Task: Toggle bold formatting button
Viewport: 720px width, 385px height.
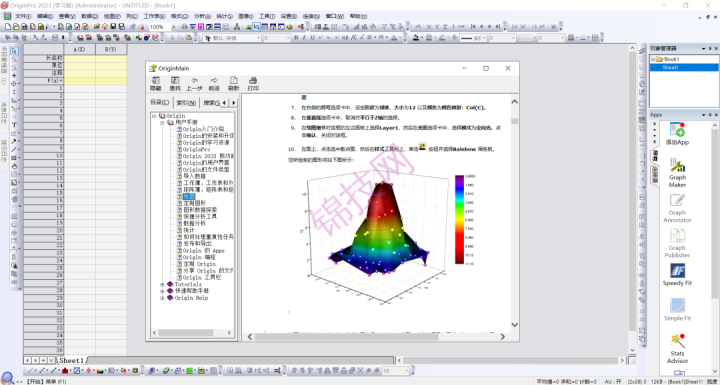Action: [x=296, y=38]
